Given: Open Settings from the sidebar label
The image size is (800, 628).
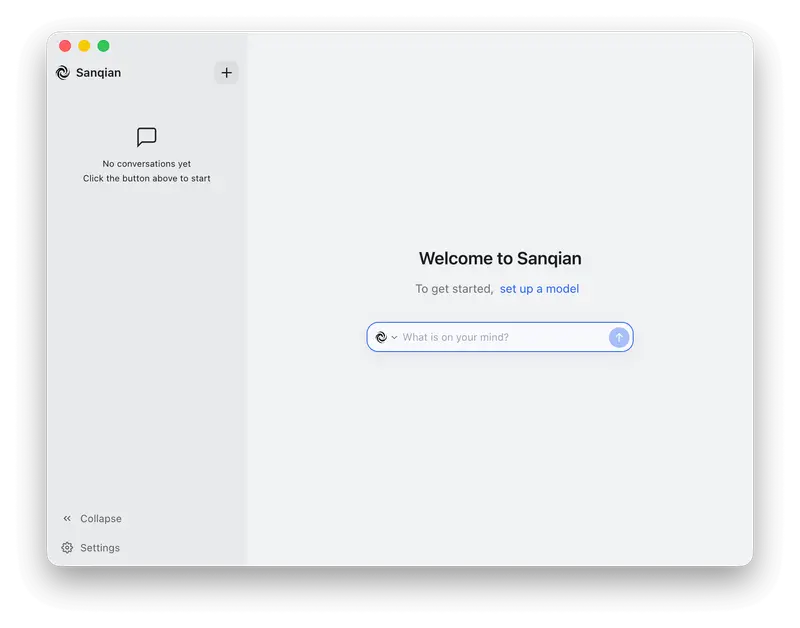Looking at the screenshot, I should [x=100, y=548].
